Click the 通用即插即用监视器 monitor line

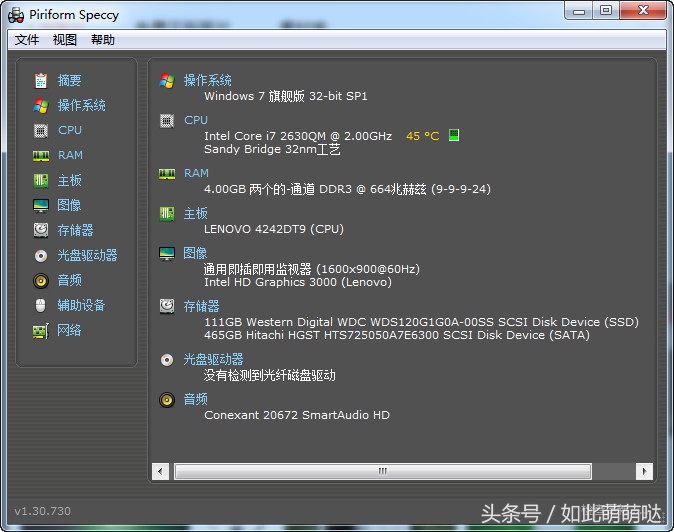(312, 269)
